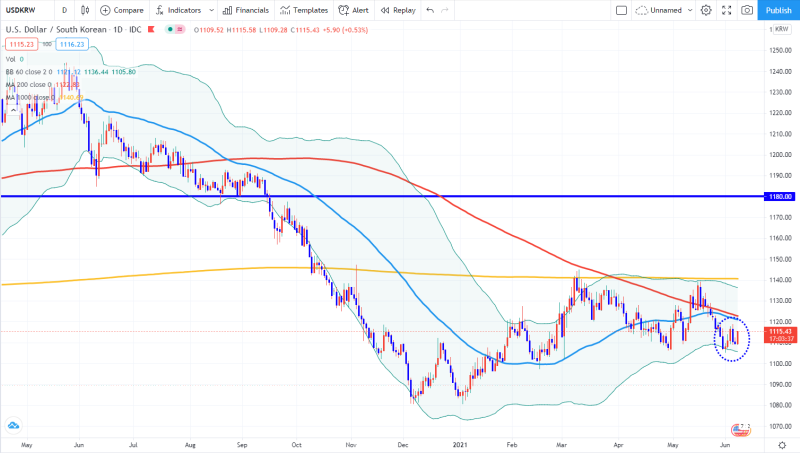The height and width of the screenshot is (453, 800).
Task: Click the Publish button
Action: tap(779, 10)
